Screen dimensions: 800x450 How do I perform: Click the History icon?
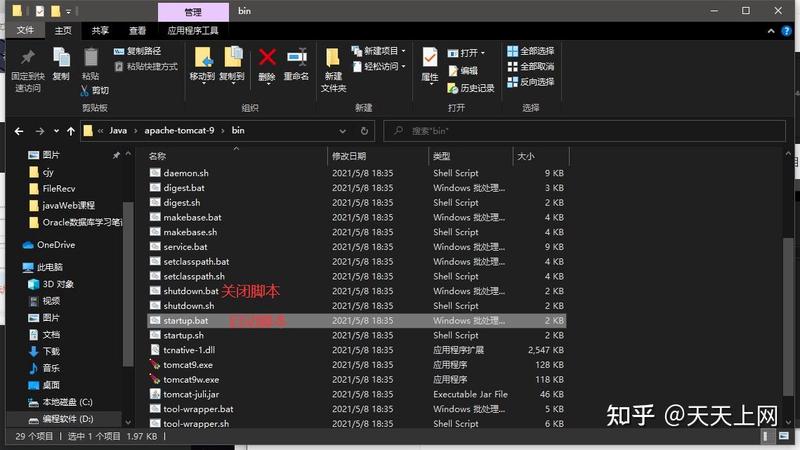[453, 88]
